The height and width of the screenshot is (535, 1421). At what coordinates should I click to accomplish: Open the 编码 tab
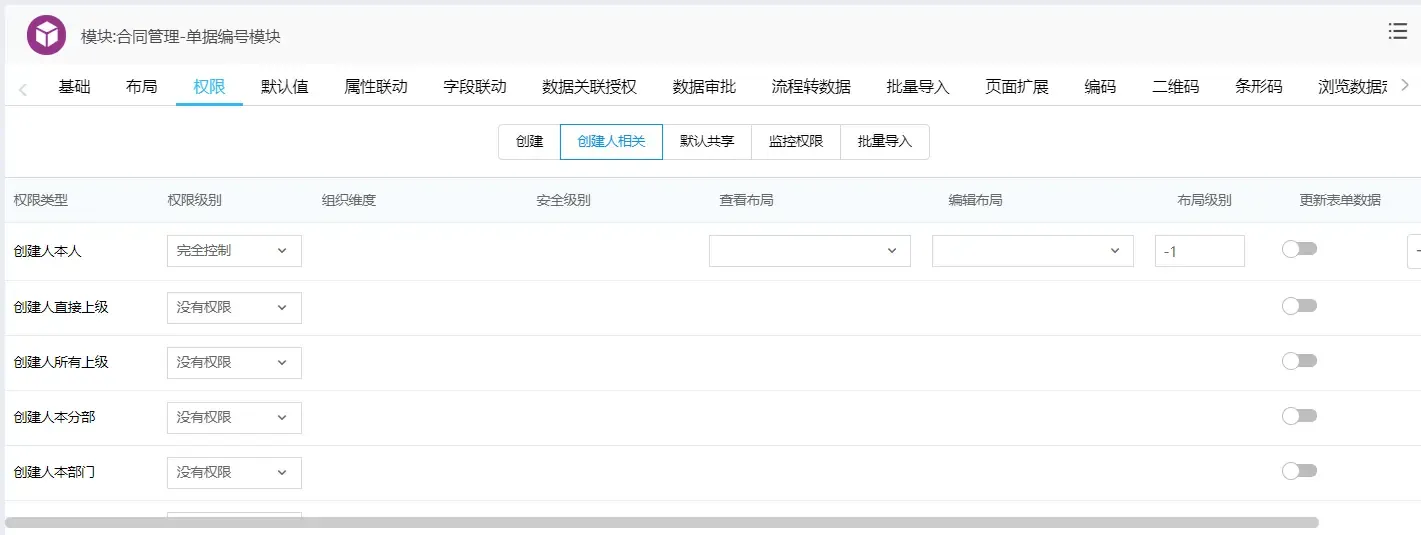1100,87
